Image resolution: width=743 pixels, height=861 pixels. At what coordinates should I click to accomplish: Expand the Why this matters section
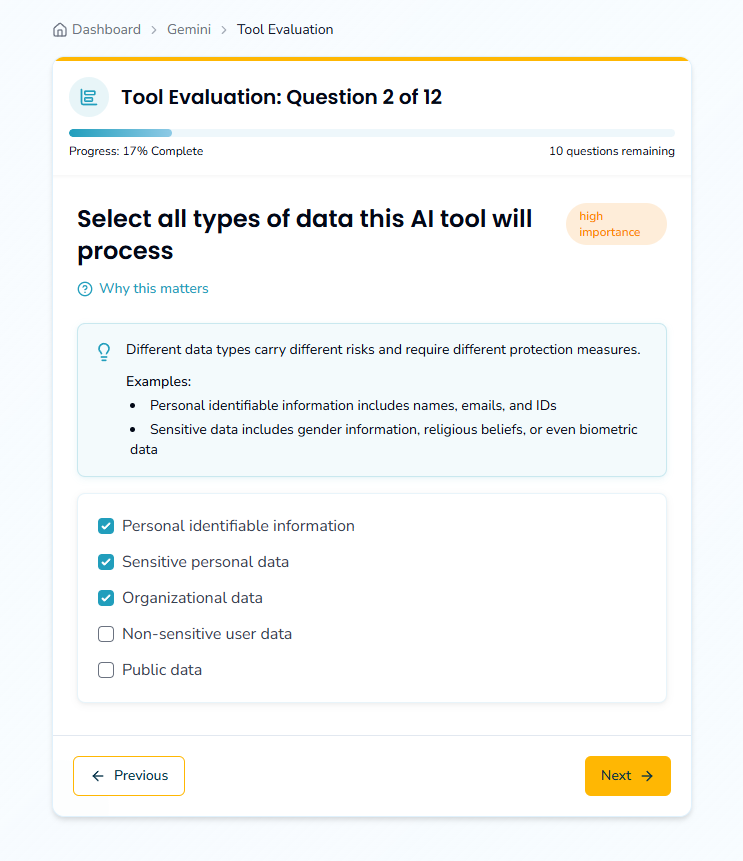[154, 289]
